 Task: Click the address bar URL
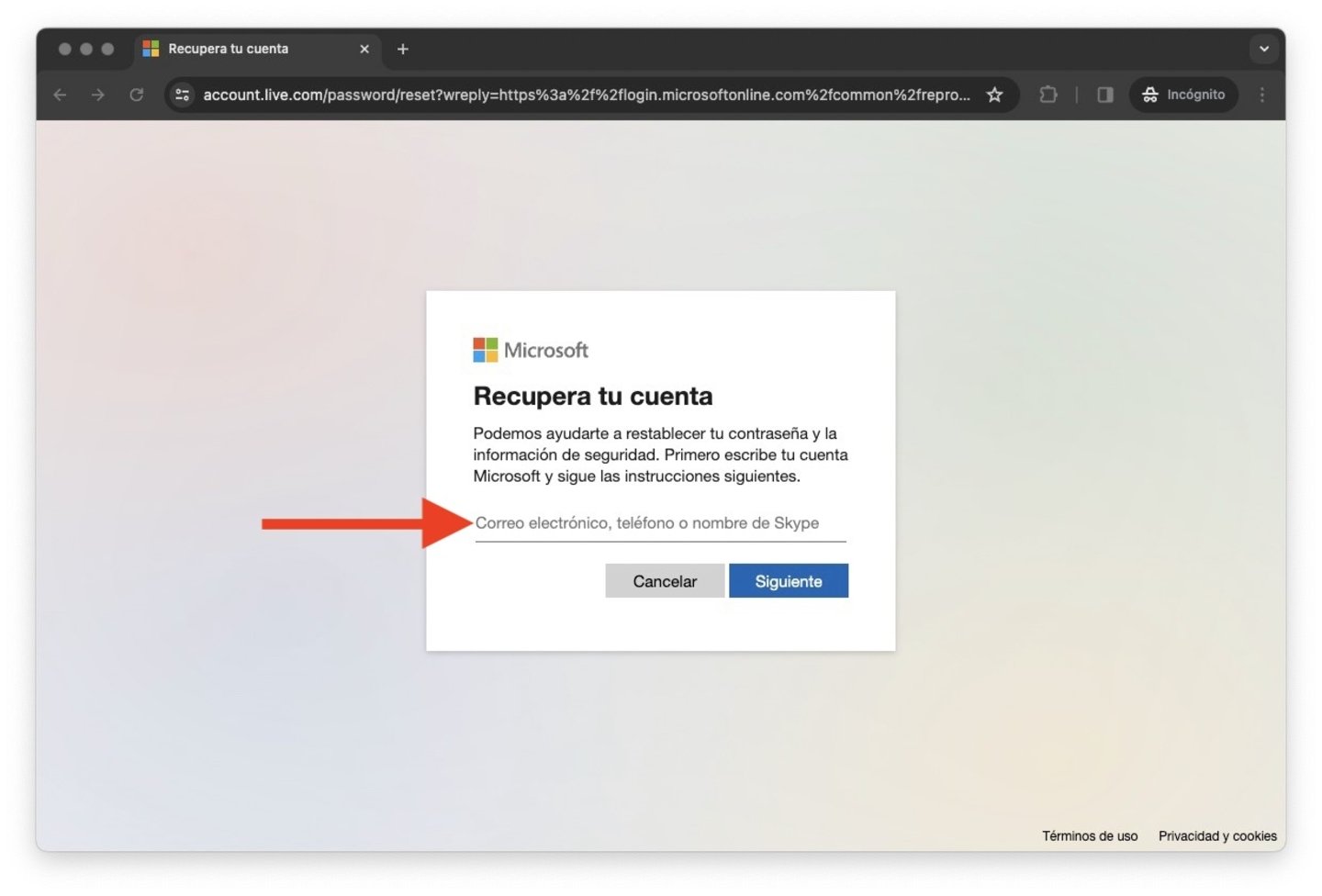[587, 95]
